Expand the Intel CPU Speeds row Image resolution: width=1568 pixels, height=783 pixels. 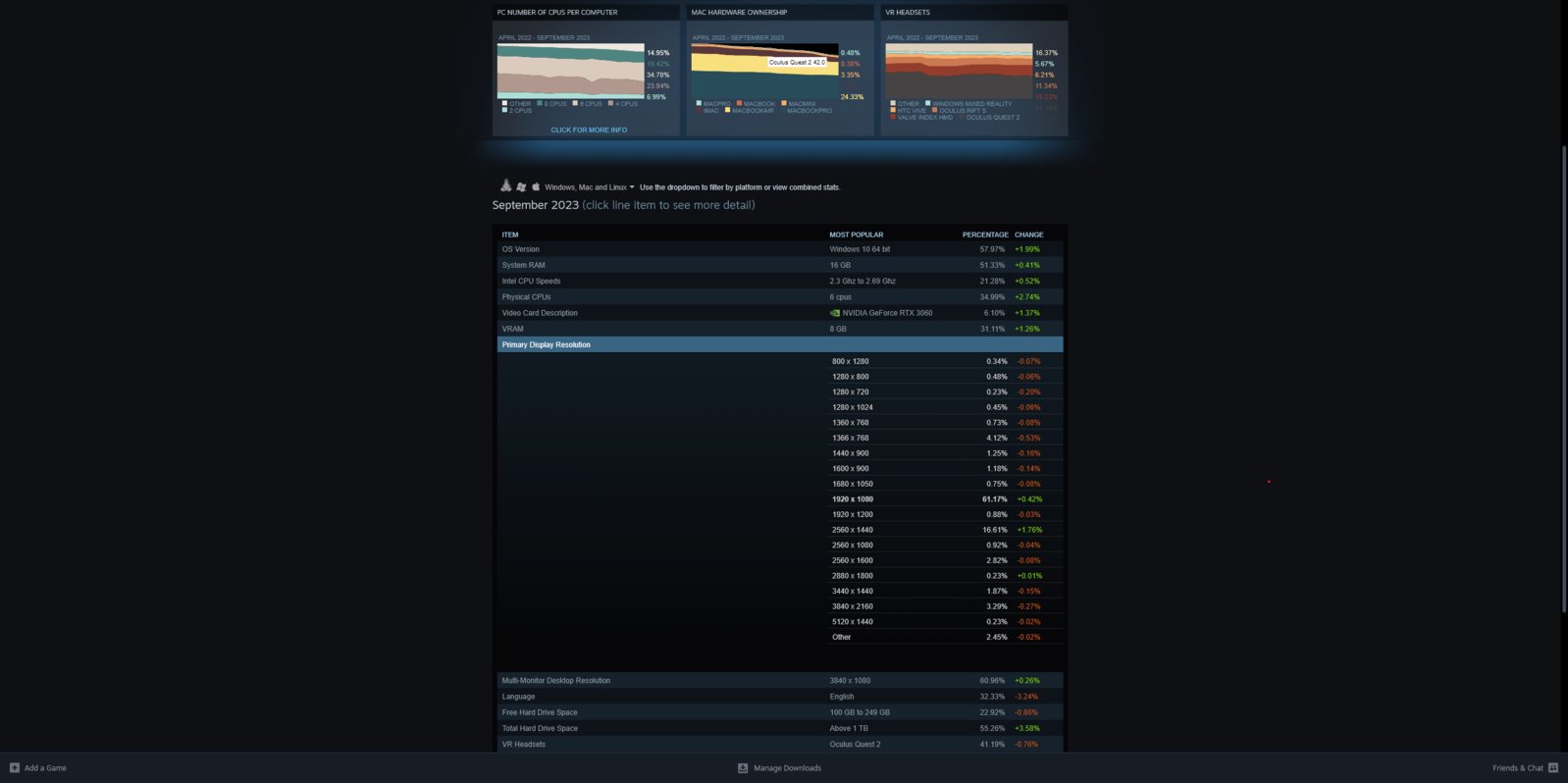[780, 281]
